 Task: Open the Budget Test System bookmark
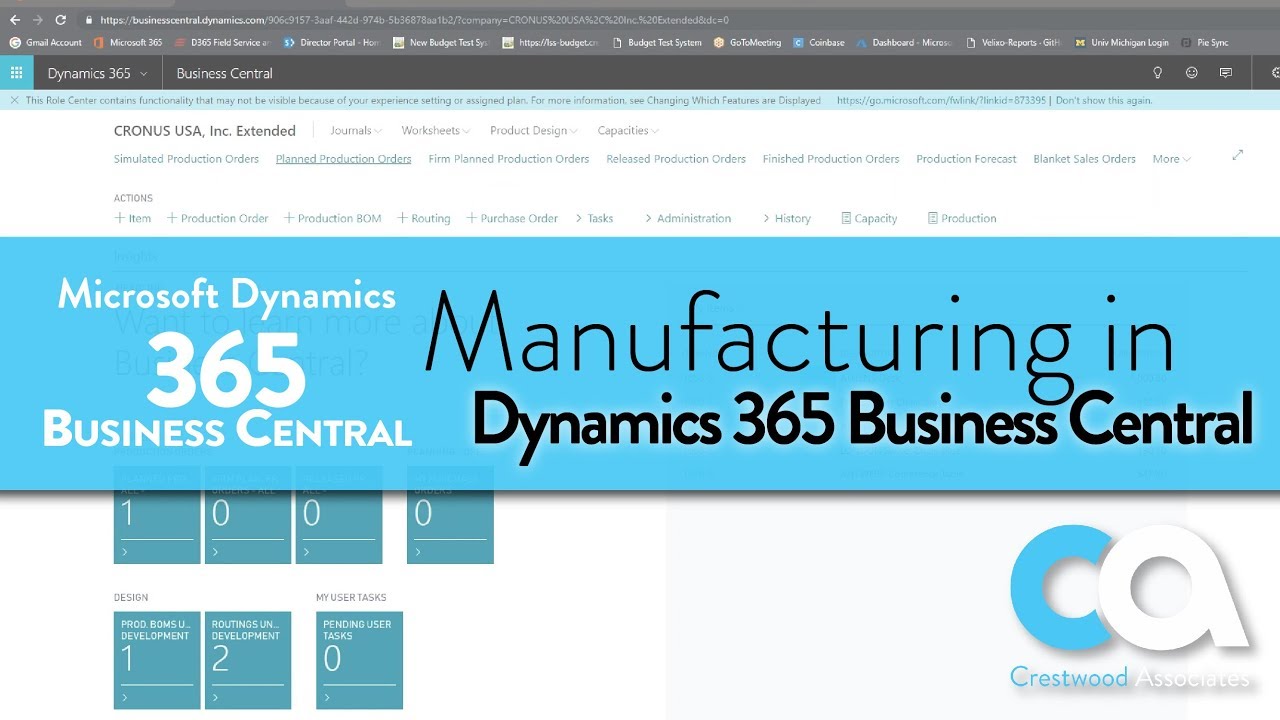click(656, 43)
